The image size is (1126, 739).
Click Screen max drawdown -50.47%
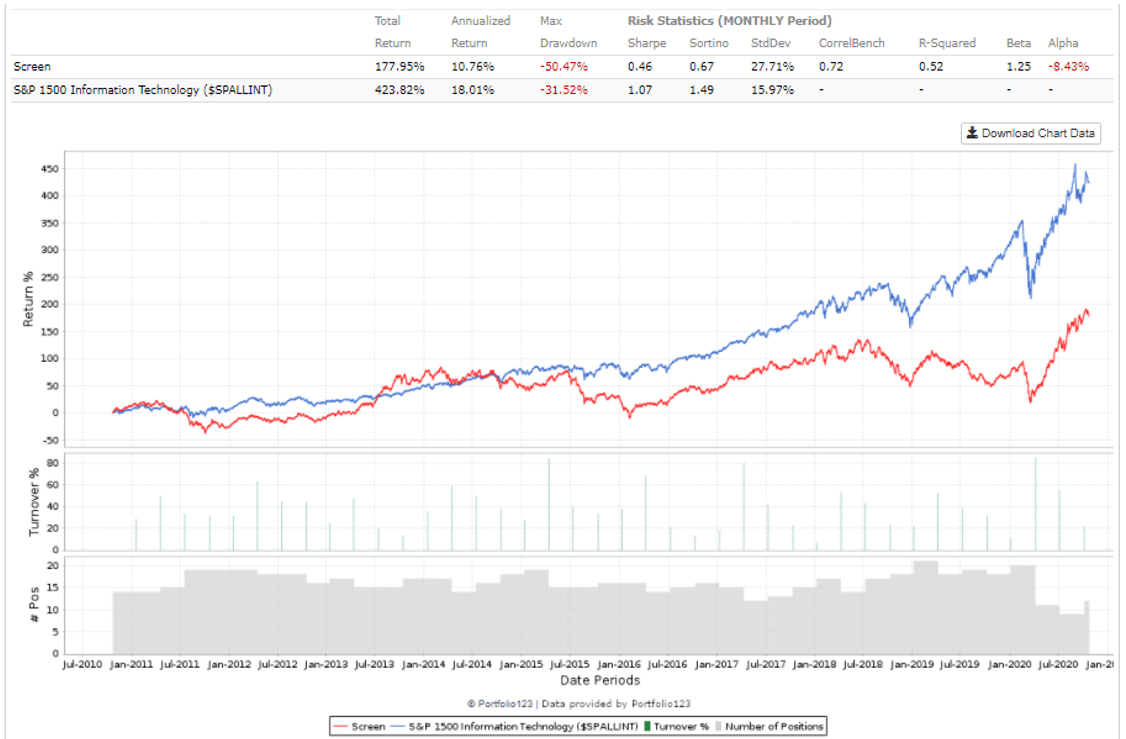[x=564, y=67]
